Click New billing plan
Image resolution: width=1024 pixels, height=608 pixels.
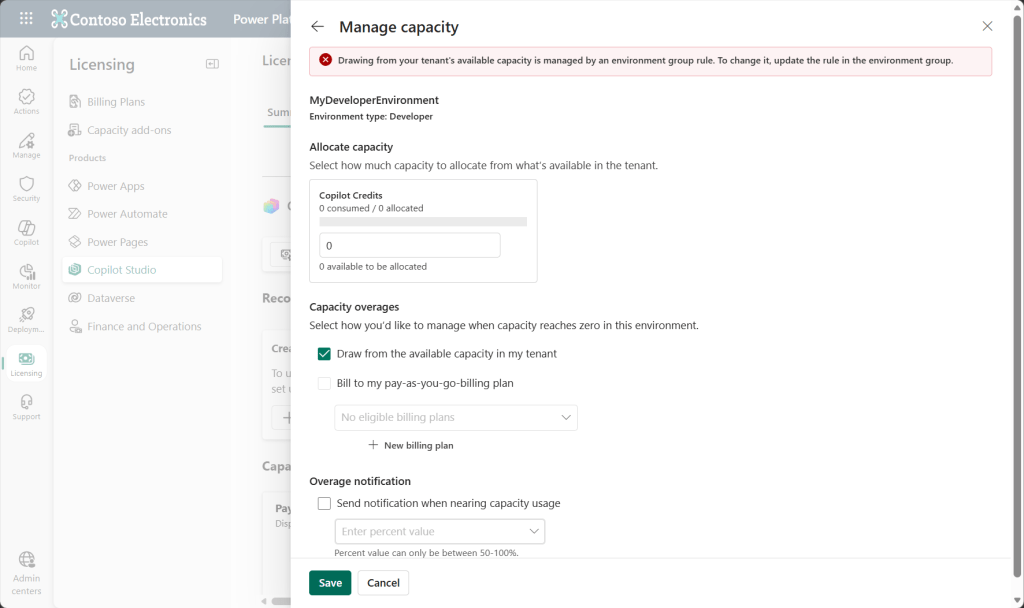coord(411,445)
